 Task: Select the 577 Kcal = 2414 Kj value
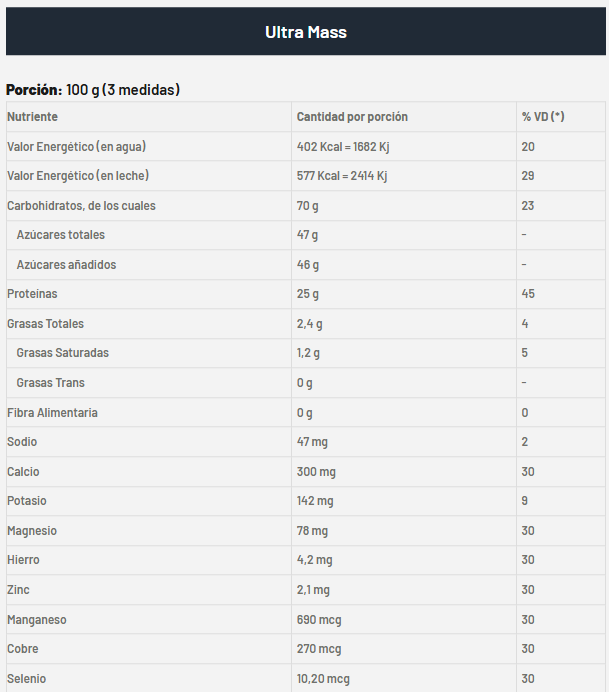tap(342, 176)
